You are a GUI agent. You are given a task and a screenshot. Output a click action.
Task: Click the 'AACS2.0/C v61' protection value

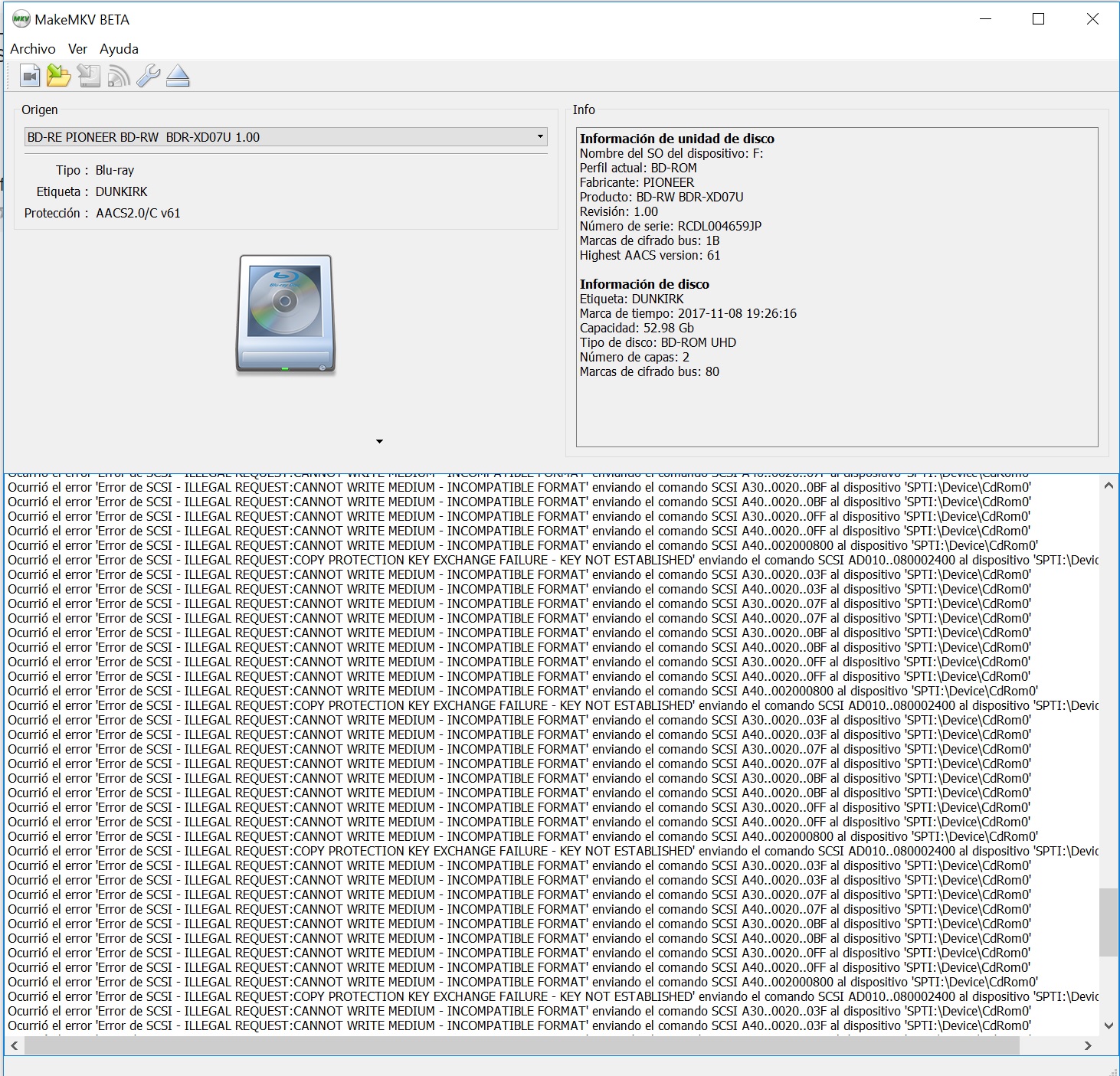138,213
